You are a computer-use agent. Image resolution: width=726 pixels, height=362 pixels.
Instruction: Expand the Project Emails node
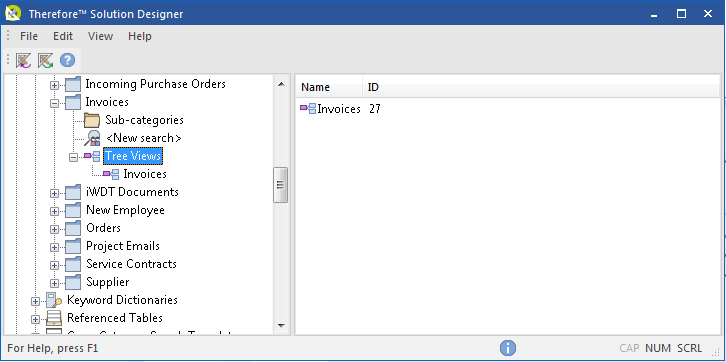tap(55, 248)
